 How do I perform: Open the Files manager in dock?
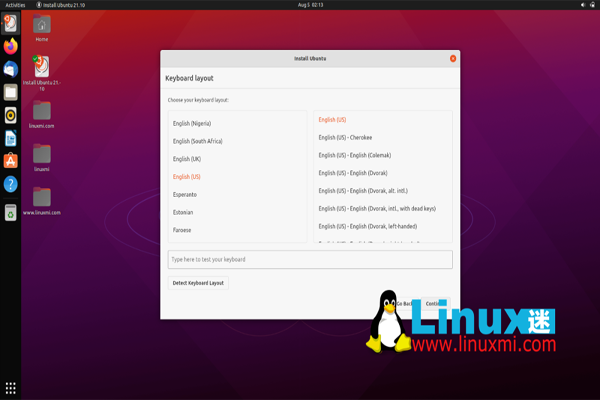click(10, 92)
